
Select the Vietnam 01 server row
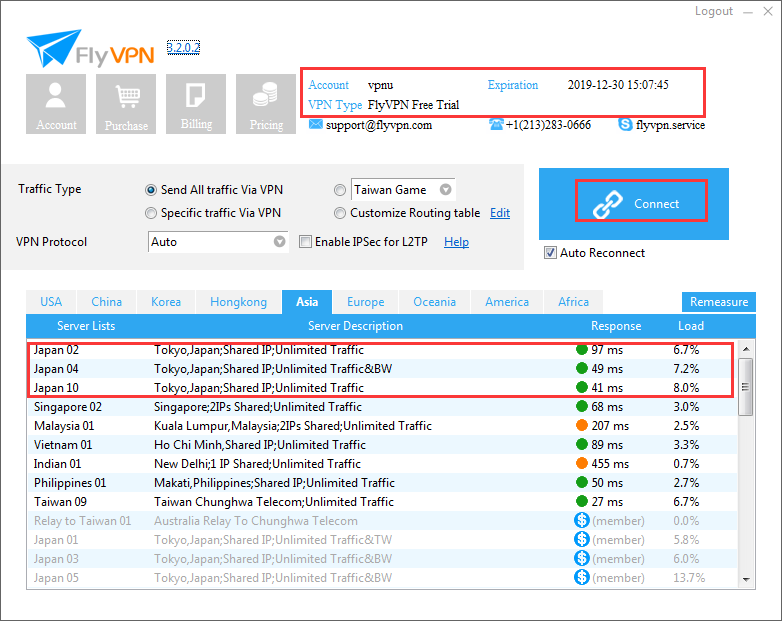pyautogui.click(x=382, y=444)
